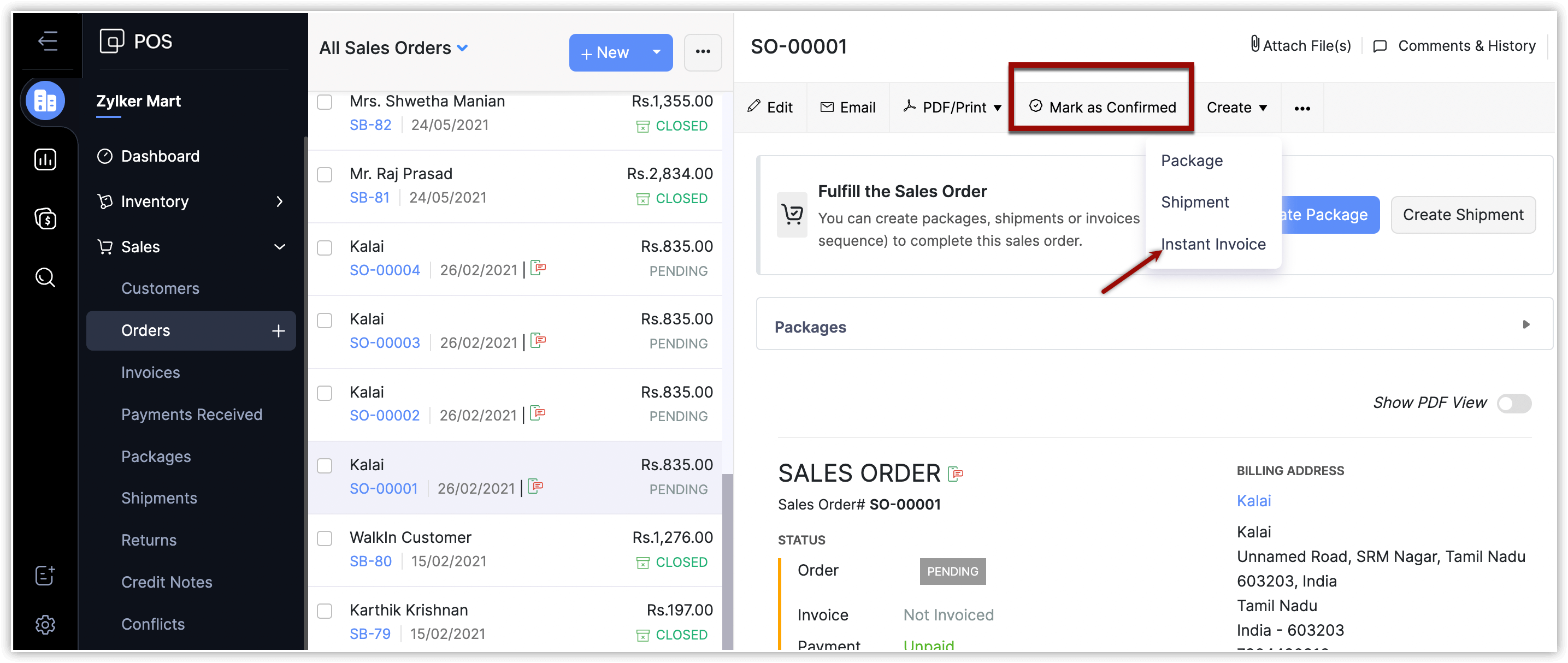Screen dimensions: 1568x663
Task: Open the reports bar-chart icon in rail
Action: [x=46, y=159]
